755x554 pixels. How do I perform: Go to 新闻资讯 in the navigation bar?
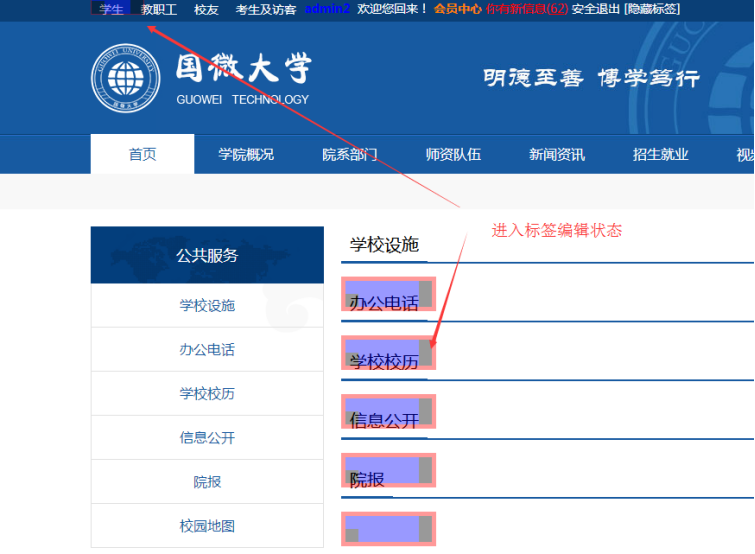557,154
